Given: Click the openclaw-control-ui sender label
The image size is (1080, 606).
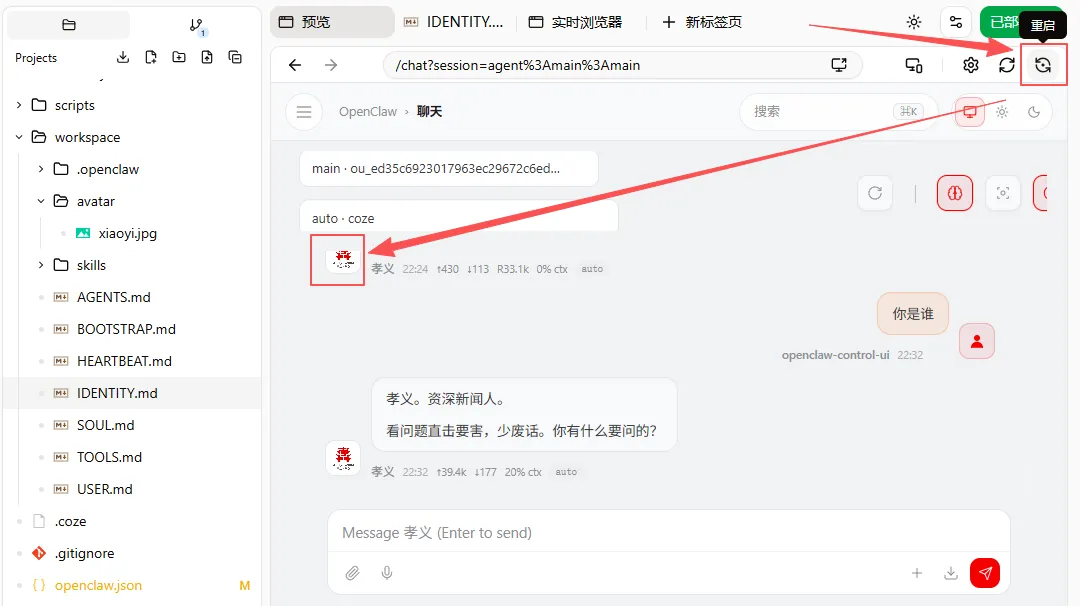Looking at the screenshot, I should point(835,355).
